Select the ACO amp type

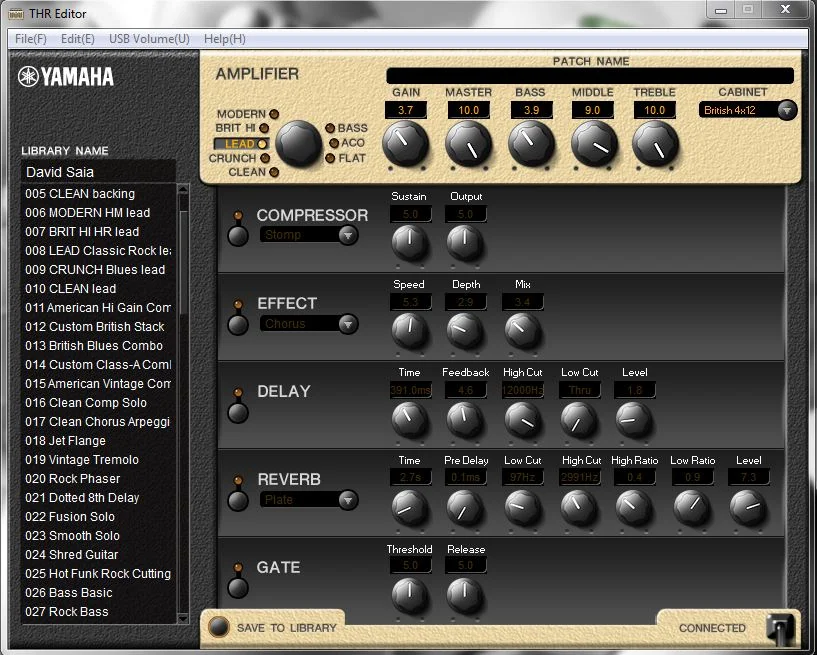pyautogui.click(x=347, y=143)
